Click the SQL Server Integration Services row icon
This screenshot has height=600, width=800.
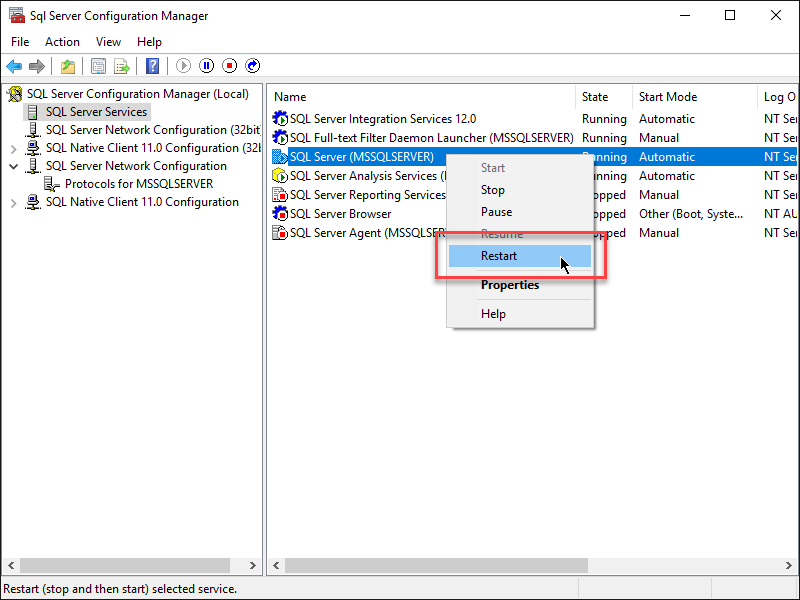pos(280,119)
